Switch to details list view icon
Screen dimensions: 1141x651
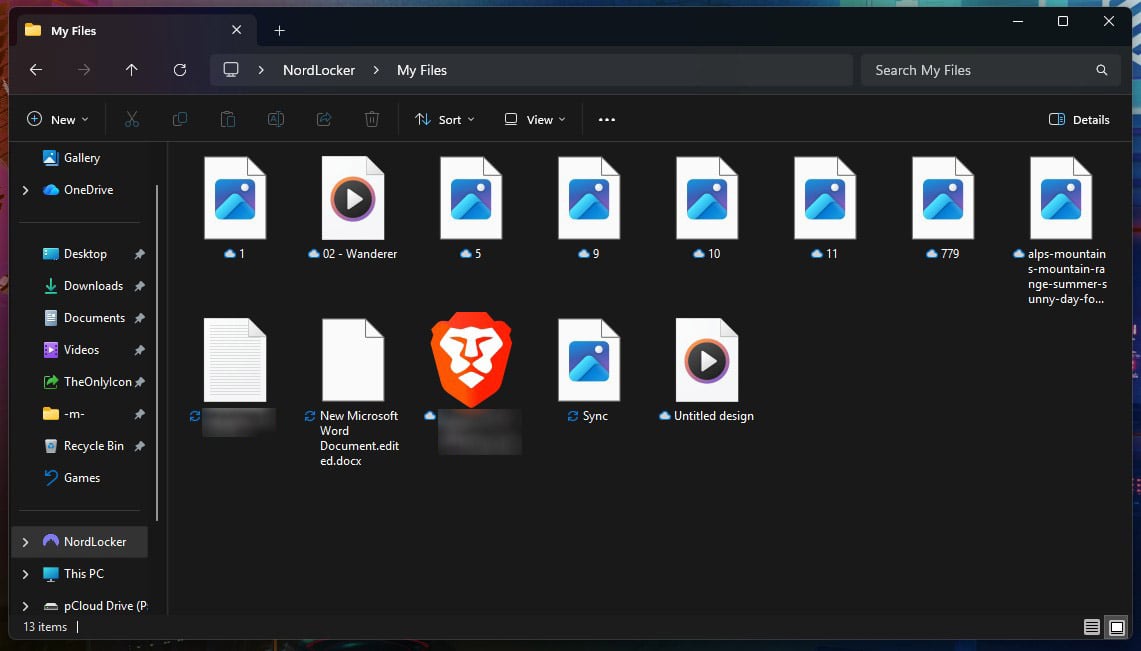1092,627
